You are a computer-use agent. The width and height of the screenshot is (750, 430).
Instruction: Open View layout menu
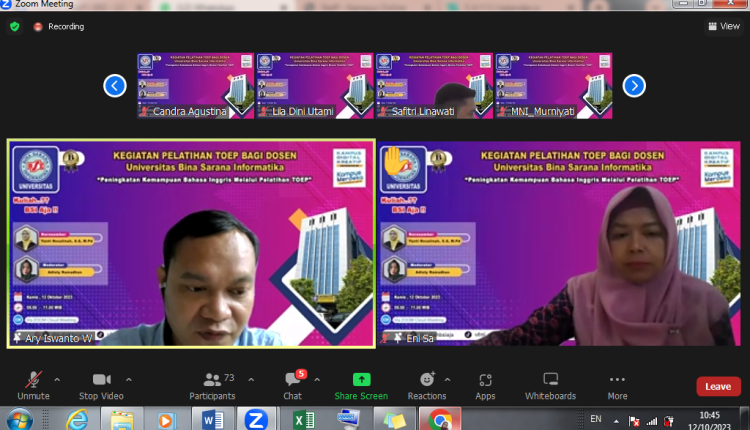click(x=724, y=26)
